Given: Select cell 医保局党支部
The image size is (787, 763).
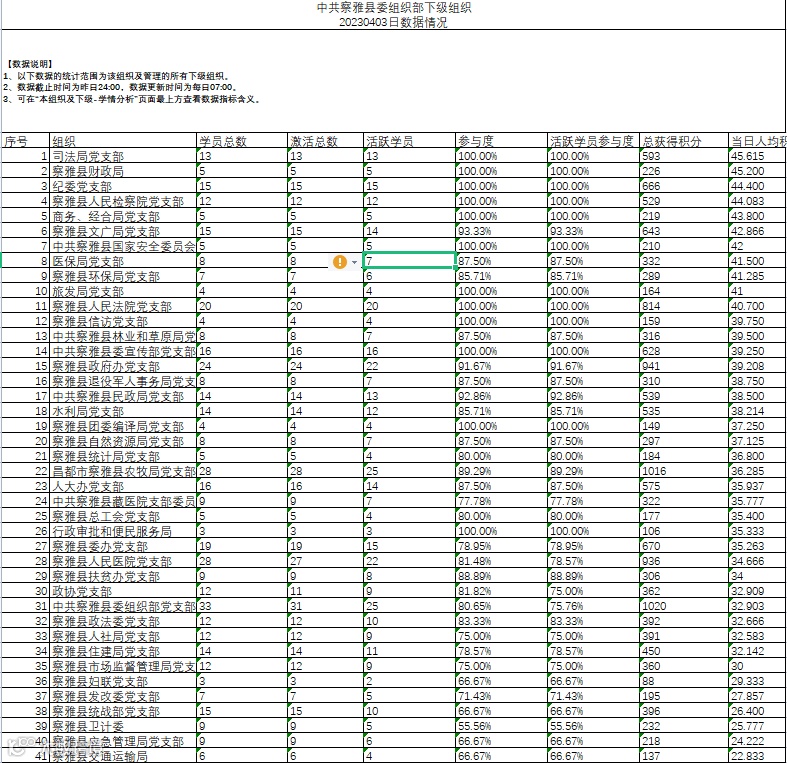Looking at the screenshot, I should (x=123, y=261).
